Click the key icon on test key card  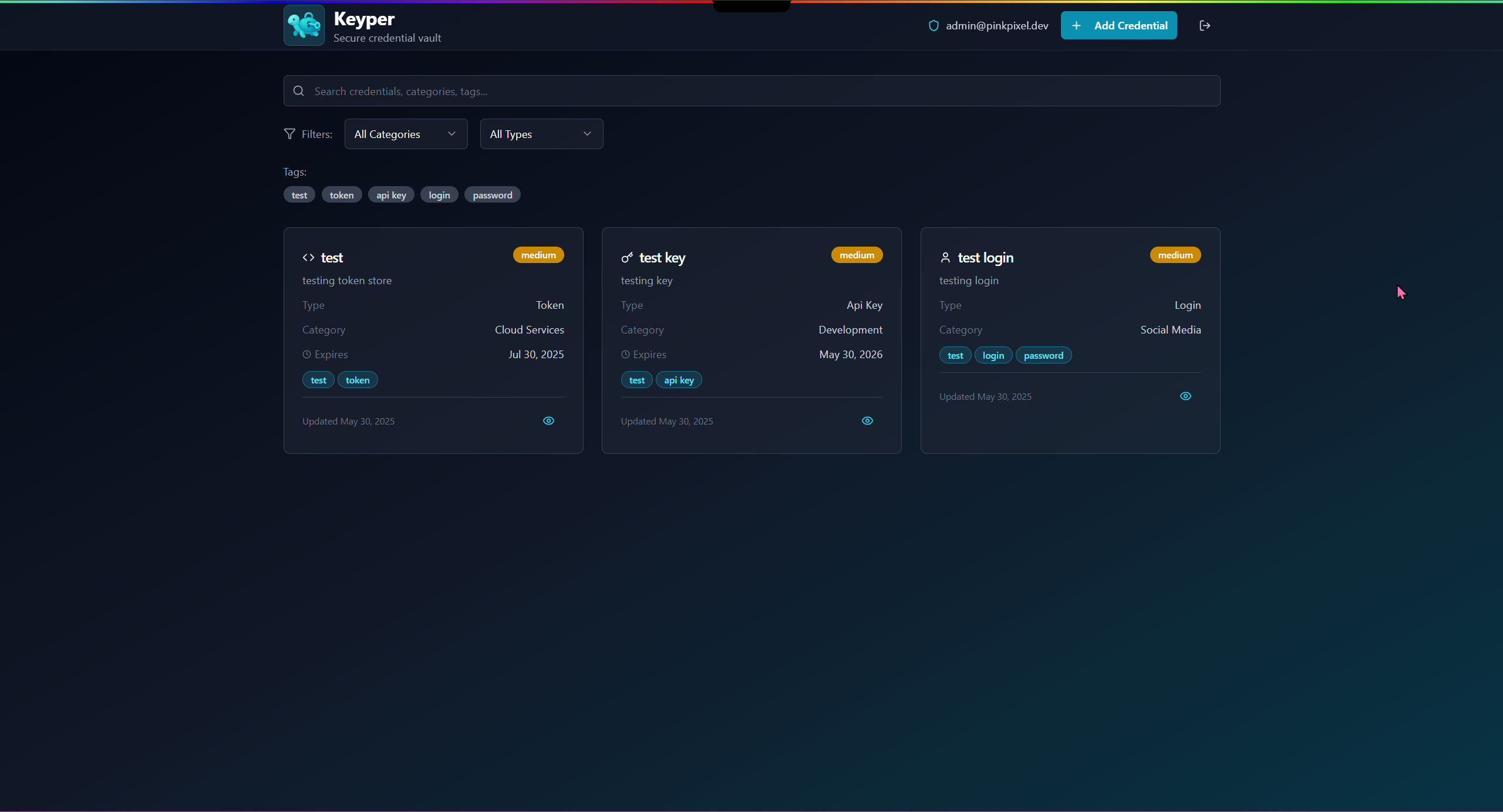[x=627, y=257]
